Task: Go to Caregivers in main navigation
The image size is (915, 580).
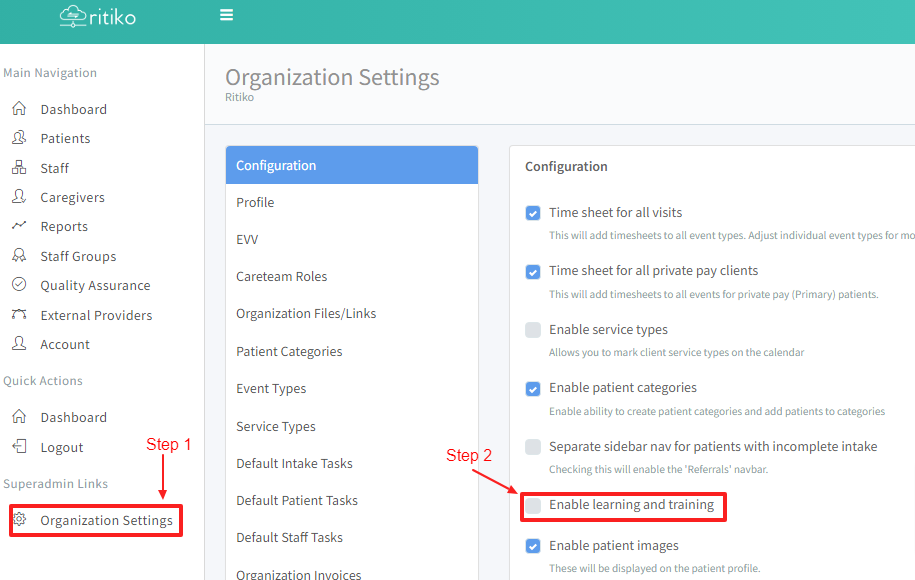Action: click(72, 197)
